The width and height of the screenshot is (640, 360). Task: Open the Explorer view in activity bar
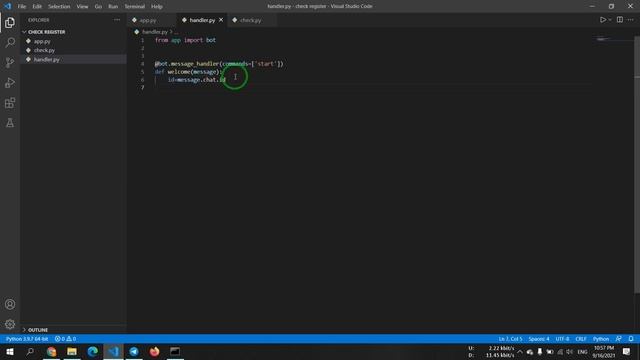(x=10, y=23)
